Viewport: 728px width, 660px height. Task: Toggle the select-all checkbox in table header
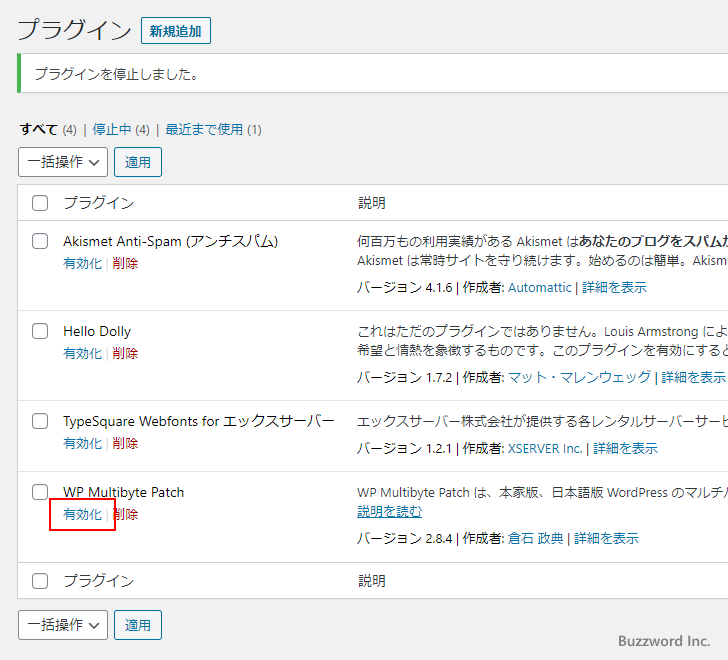tap(40, 203)
